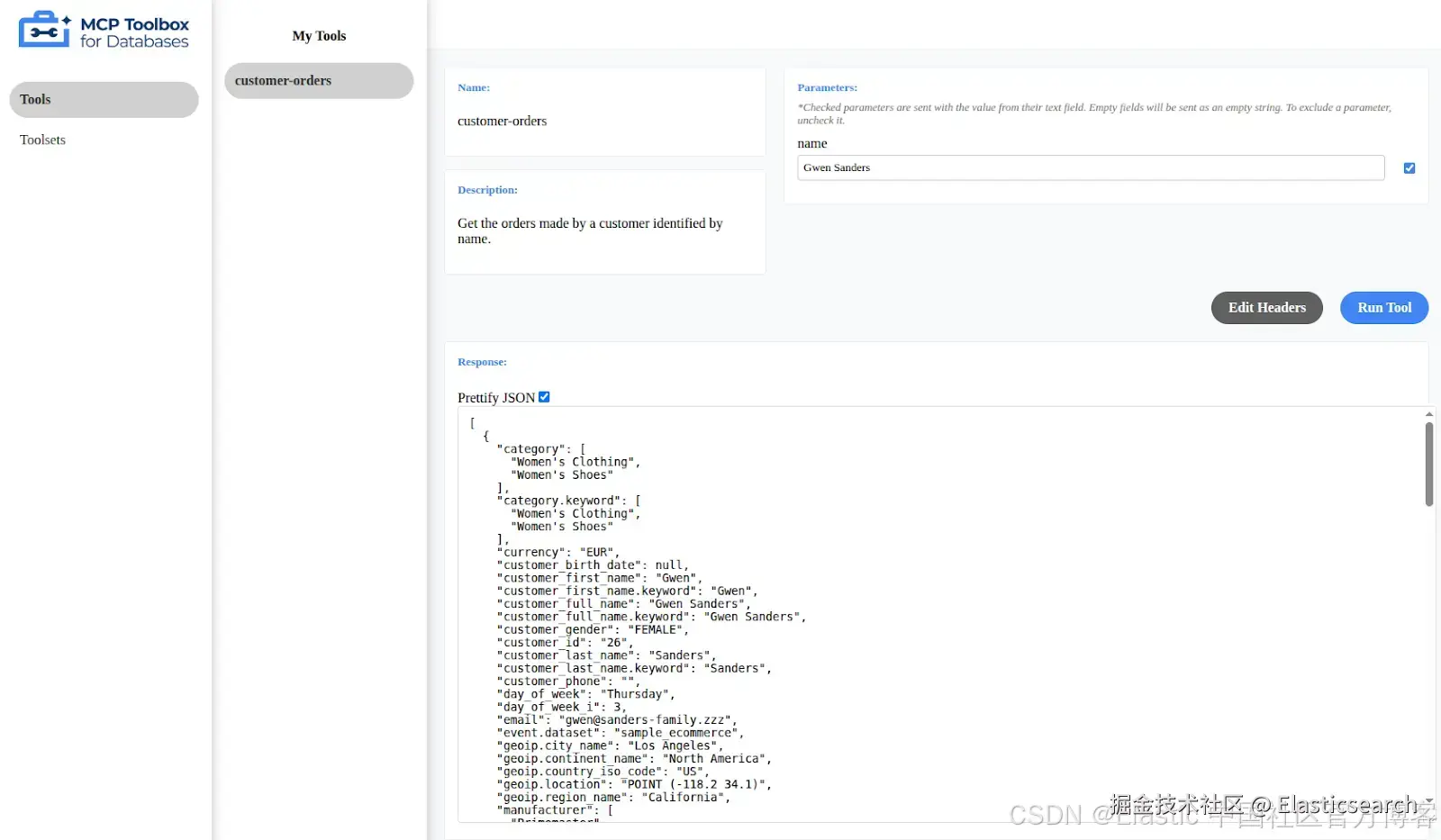Click the tool description text

(589, 231)
